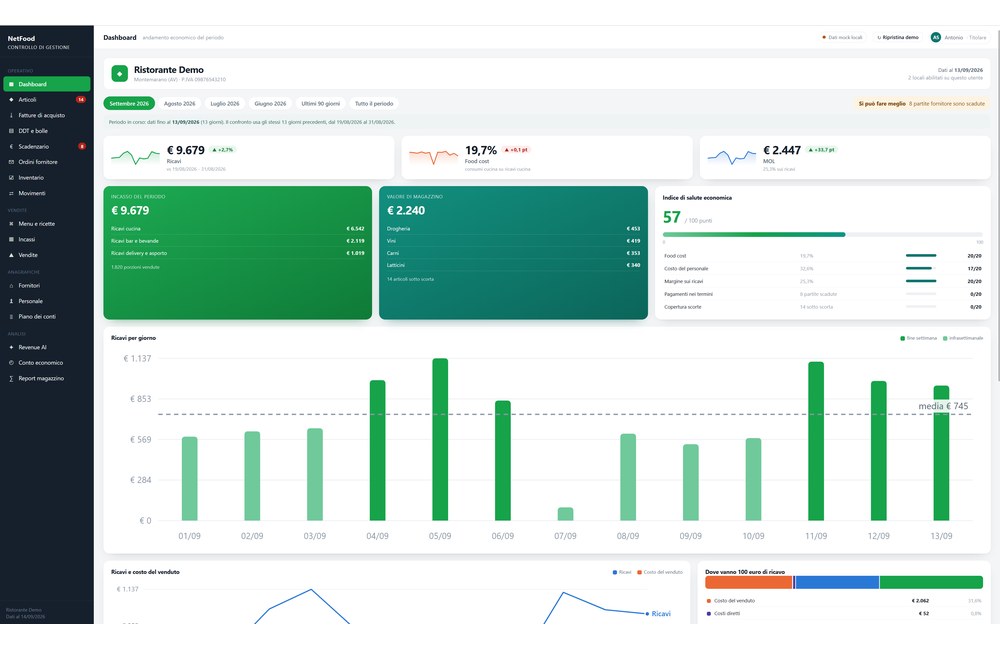Open the Report magazzino page
1000x650 pixels.
tap(47, 378)
